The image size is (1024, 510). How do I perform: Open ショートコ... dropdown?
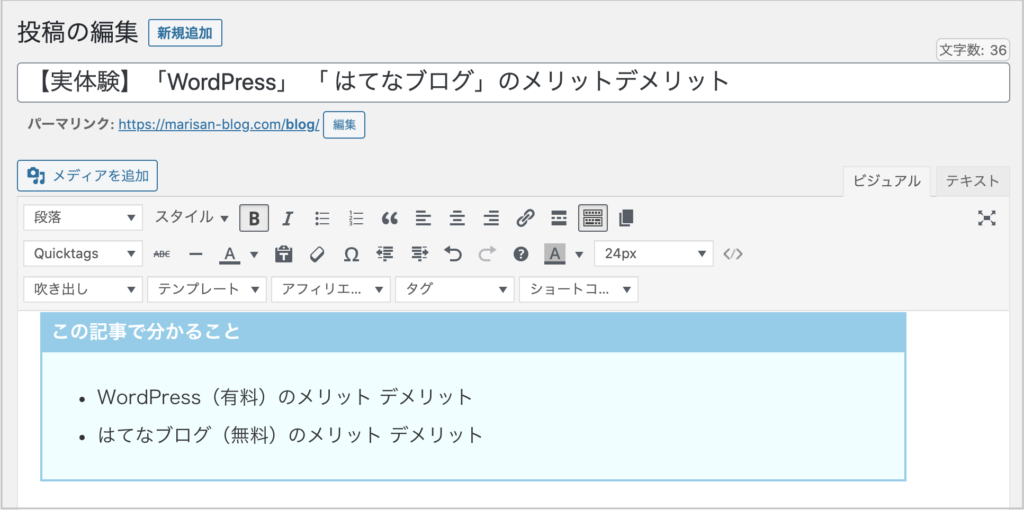coord(579,289)
